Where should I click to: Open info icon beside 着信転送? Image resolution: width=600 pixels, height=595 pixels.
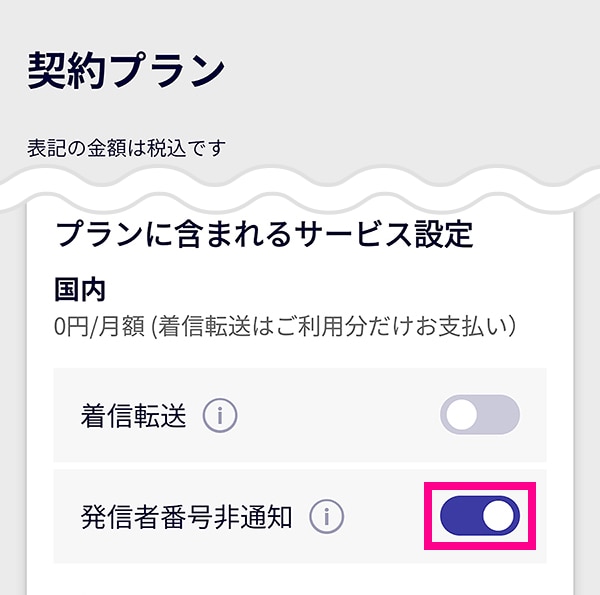[x=220, y=416]
